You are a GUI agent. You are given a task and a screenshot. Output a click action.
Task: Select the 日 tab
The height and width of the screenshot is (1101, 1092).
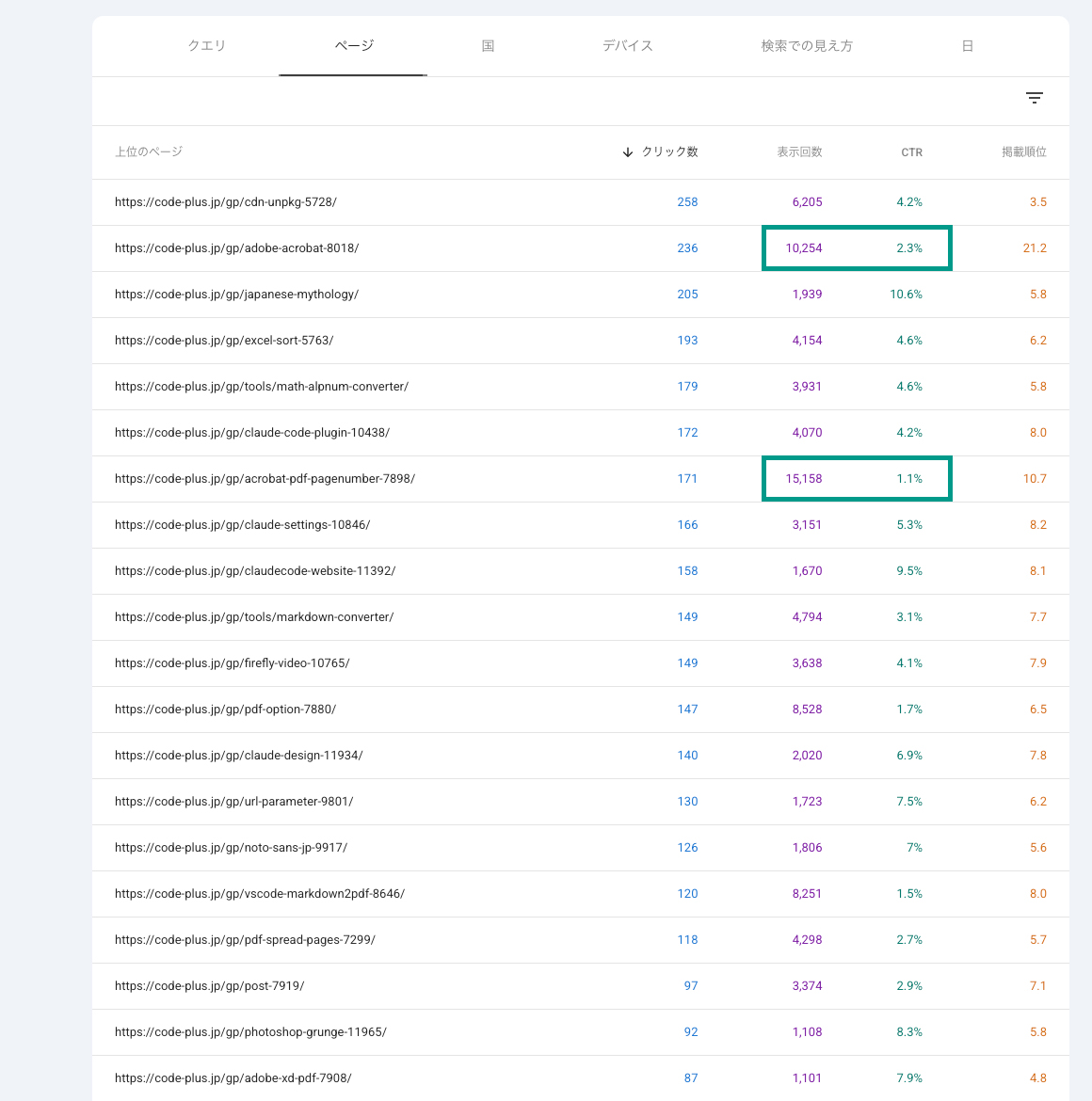967,46
